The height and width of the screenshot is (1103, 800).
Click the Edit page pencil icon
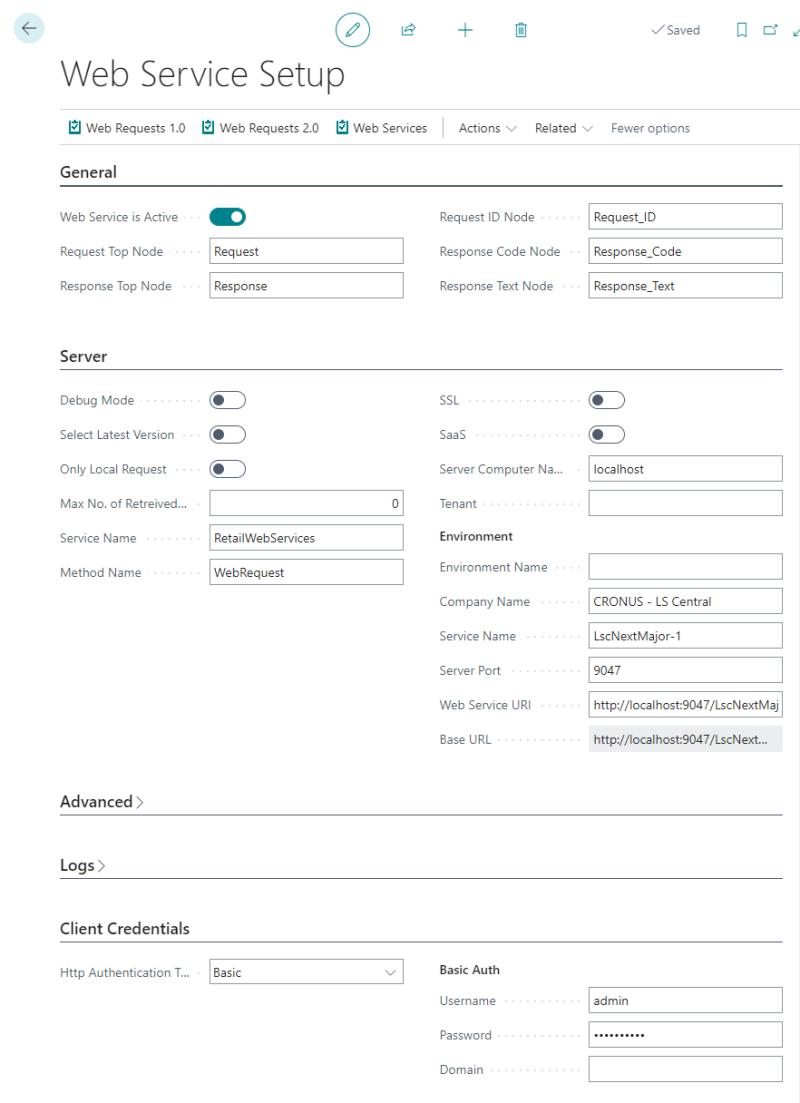[352, 30]
